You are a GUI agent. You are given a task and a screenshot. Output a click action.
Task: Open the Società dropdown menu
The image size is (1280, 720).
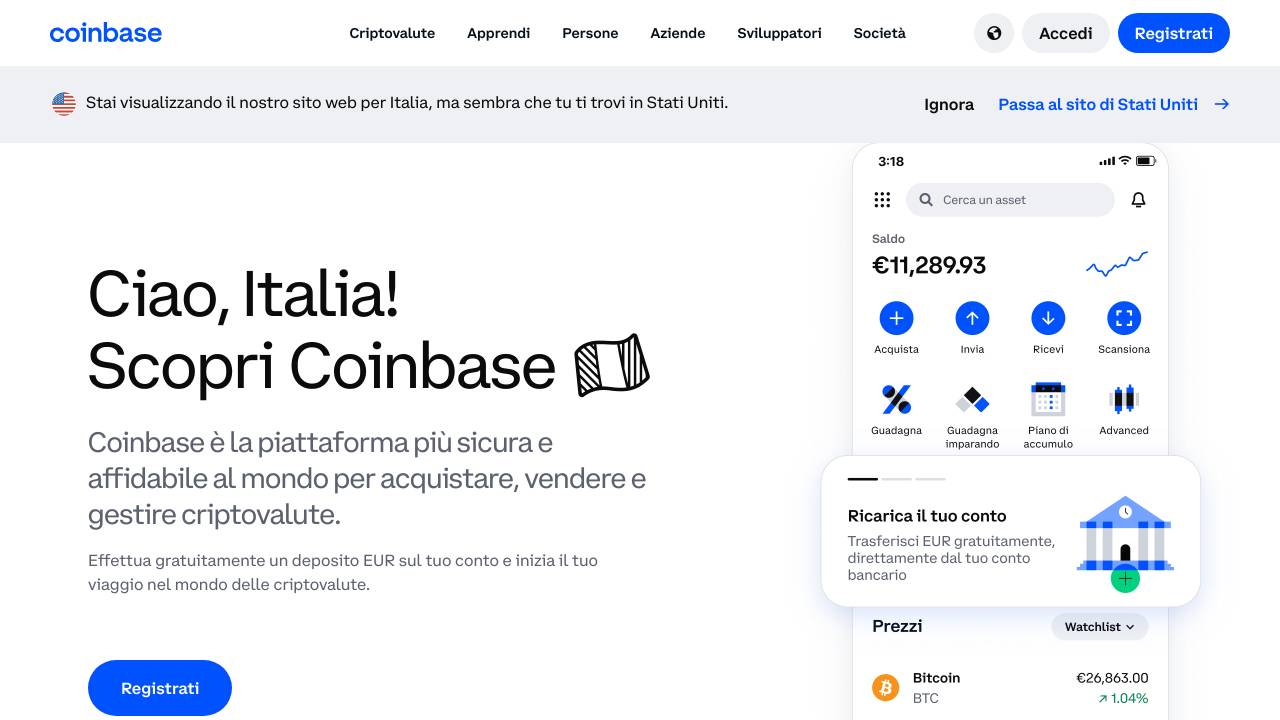[879, 33]
